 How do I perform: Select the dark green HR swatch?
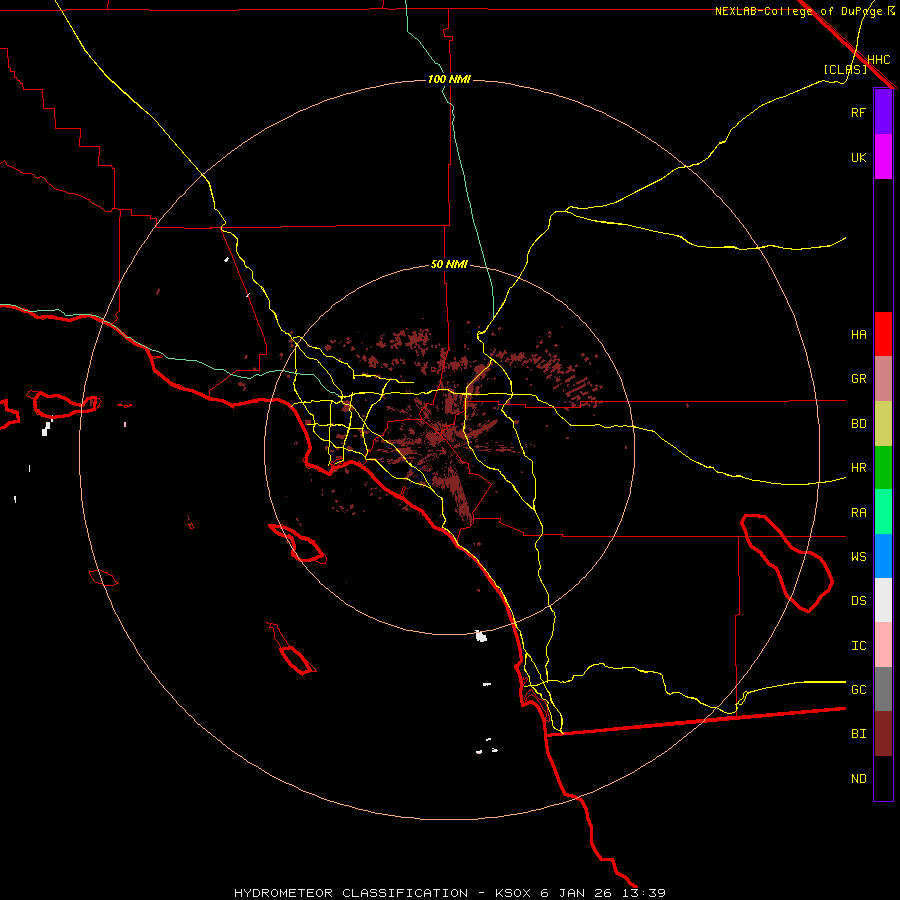[883, 467]
